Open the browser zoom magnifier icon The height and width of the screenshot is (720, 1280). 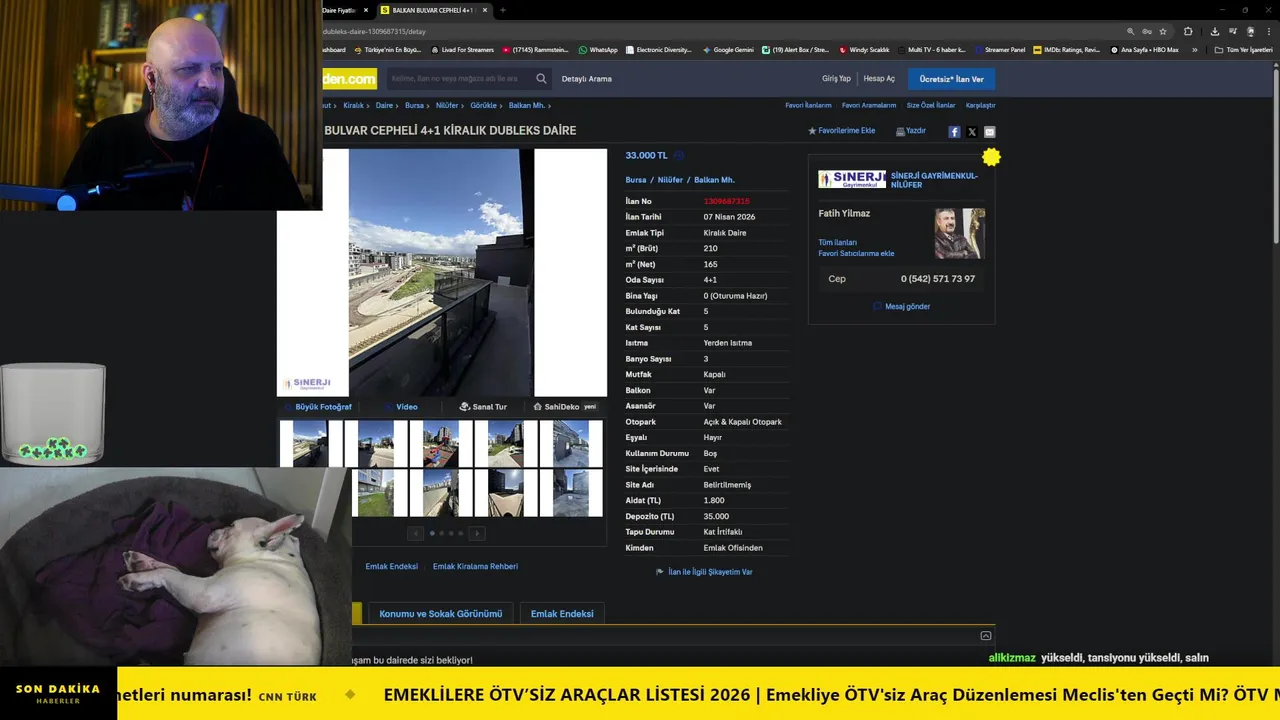click(x=1131, y=31)
